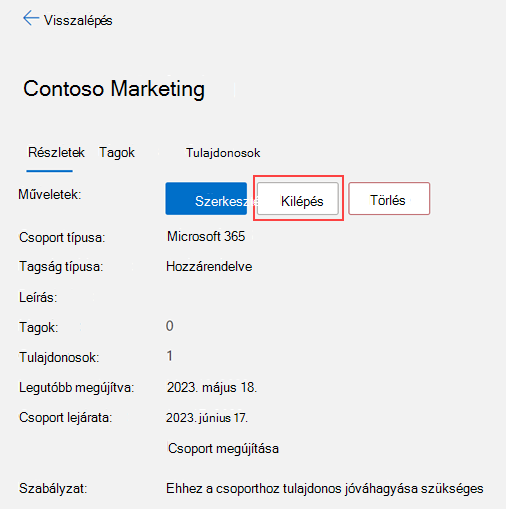This screenshot has height=509, width=506.
Task: Select the Tulajdonosok tab
Action: 223,153
